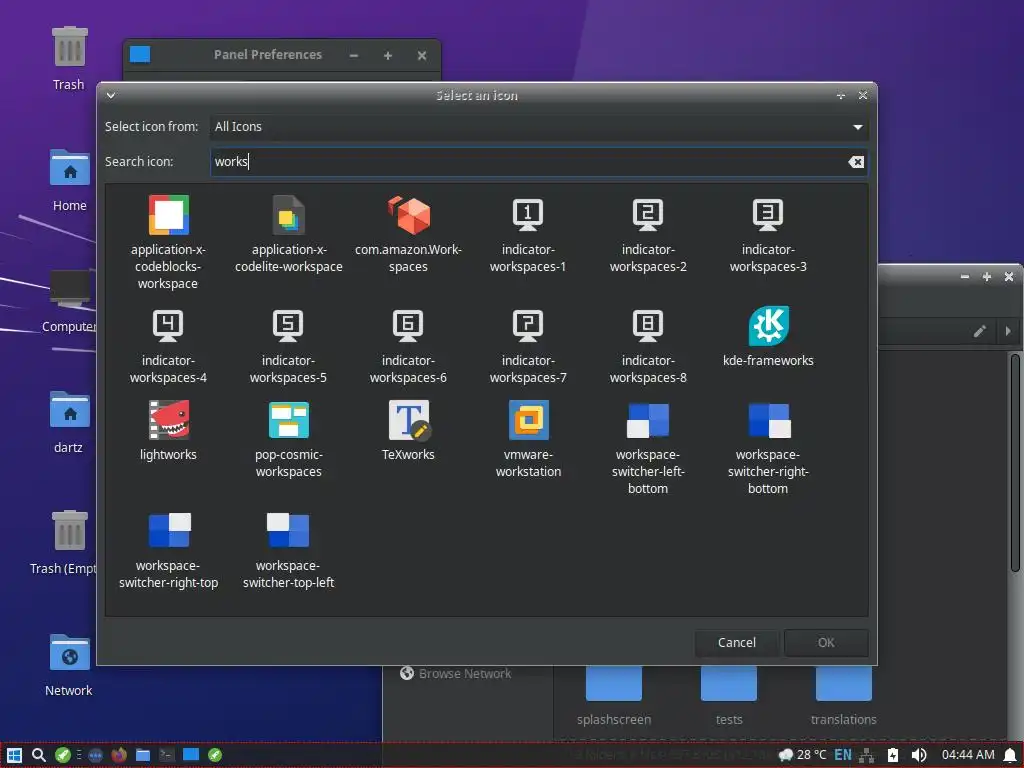This screenshot has height=768, width=1024.
Task: Open the Computer desktop icon
Action: (x=69, y=300)
